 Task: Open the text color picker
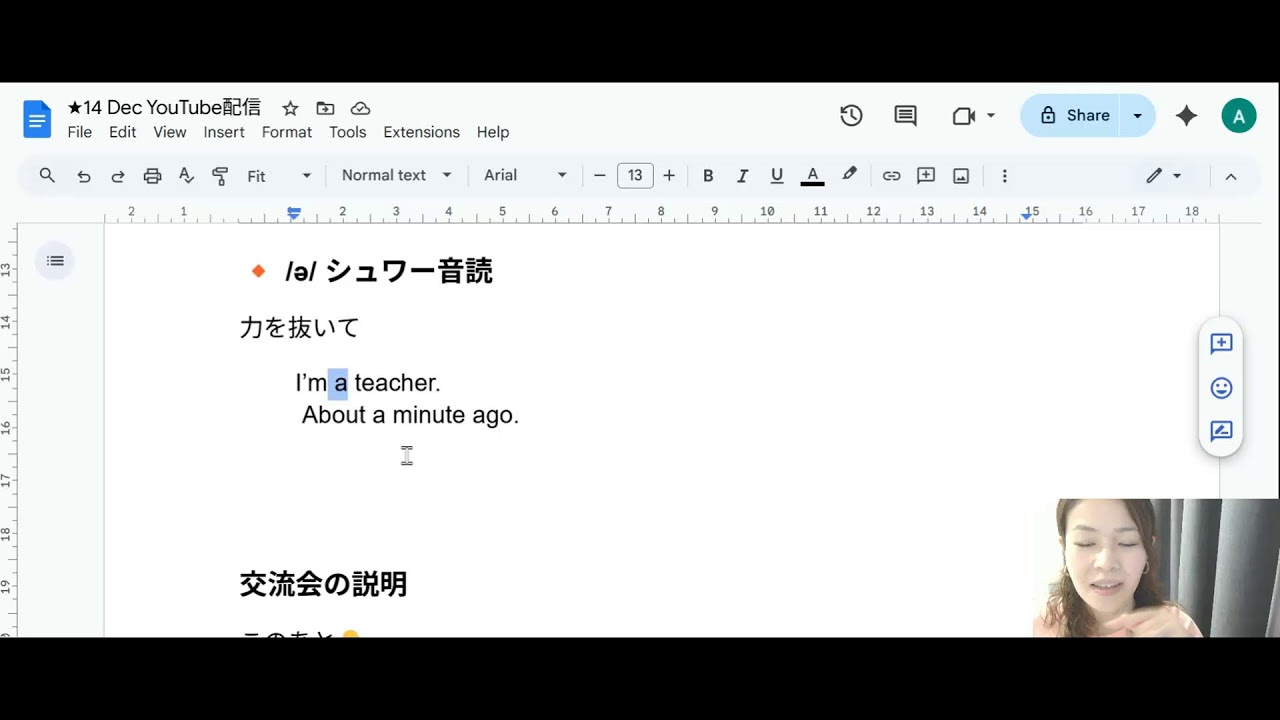coord(813,176)
